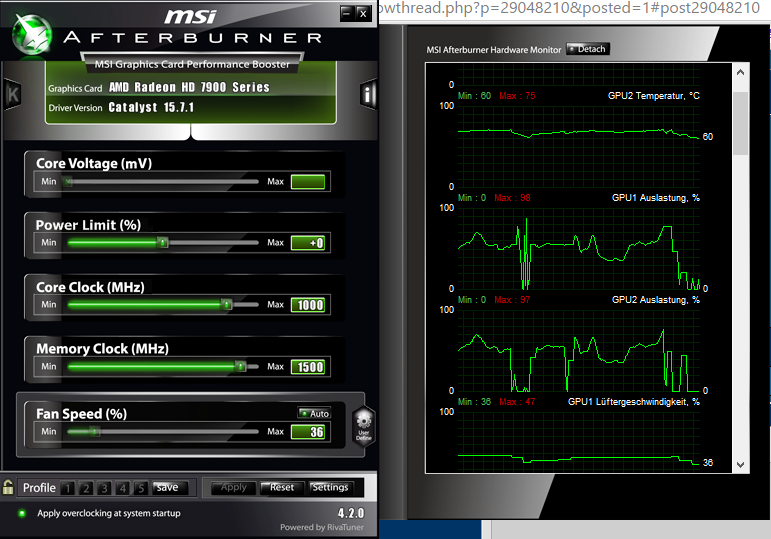This screenshot has width=771, height=539.
Task: Click the version number '4.2.0'
Action: point(351,513)
